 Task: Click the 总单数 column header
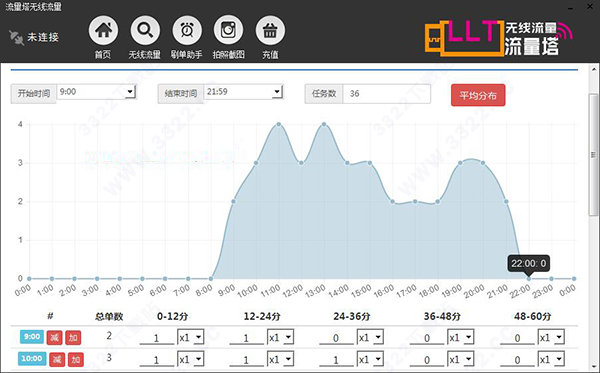[x=109, y=316]
